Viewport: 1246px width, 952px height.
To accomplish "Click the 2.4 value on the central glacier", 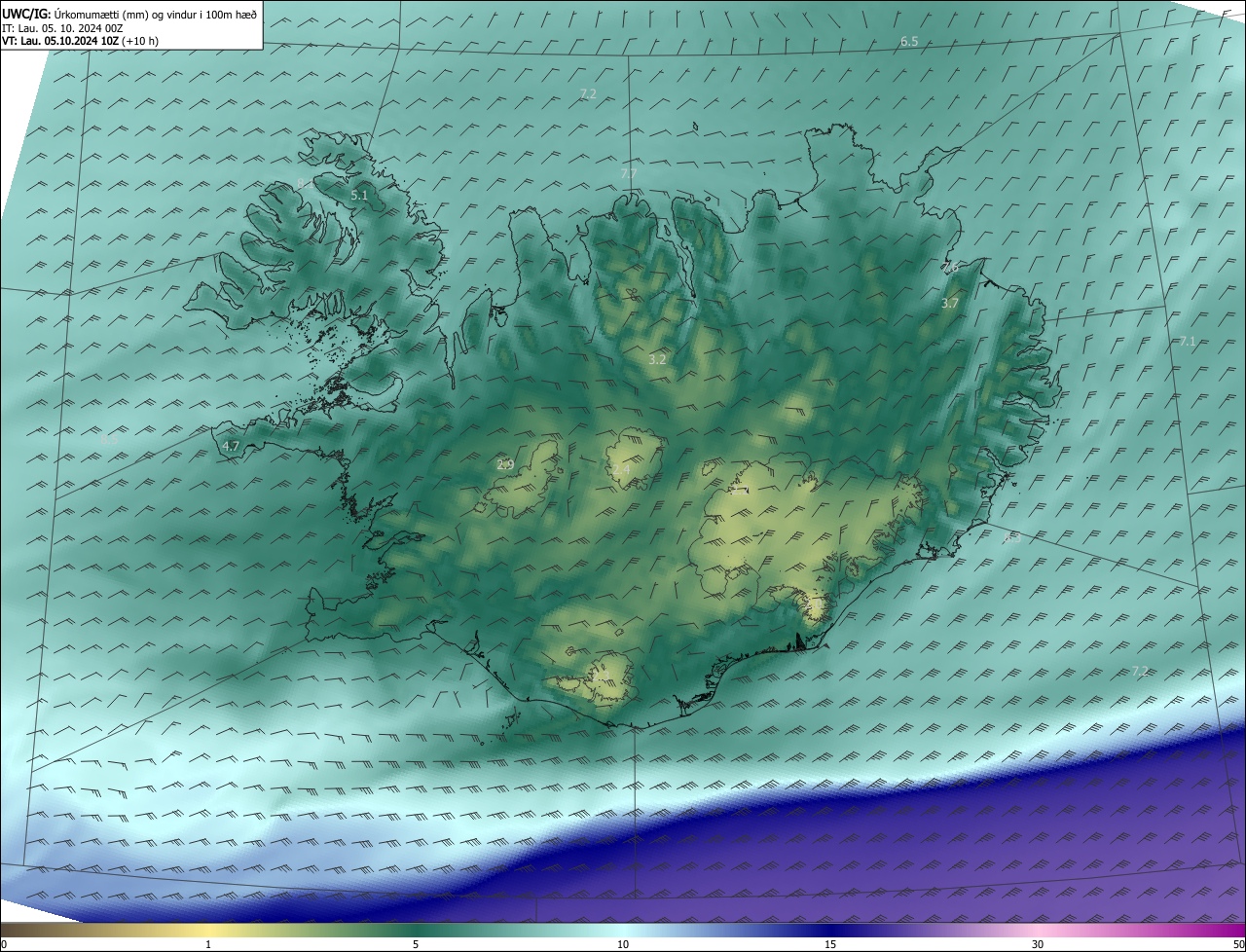I will click(621, 470).
